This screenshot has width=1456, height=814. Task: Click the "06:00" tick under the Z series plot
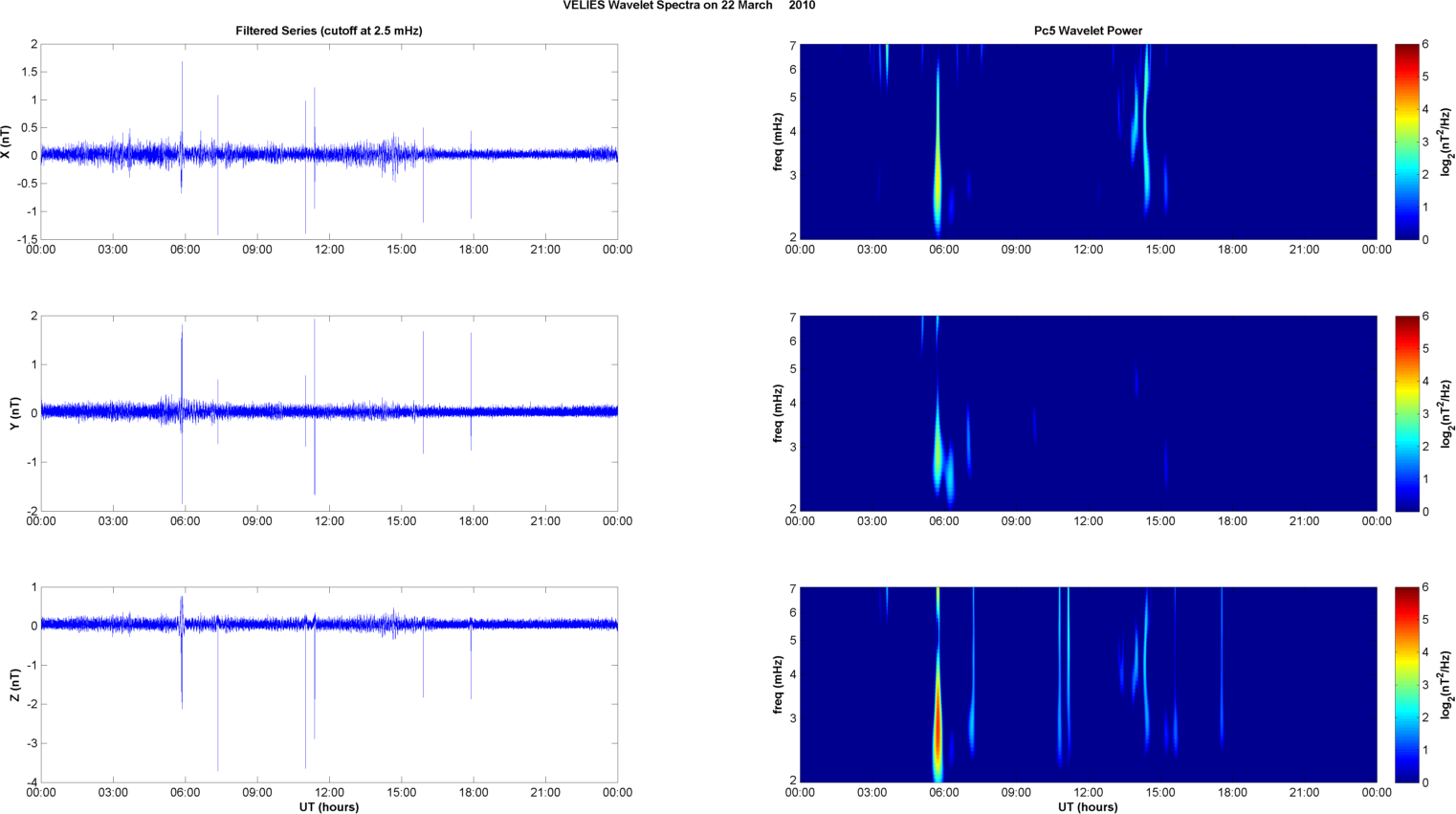185,792
